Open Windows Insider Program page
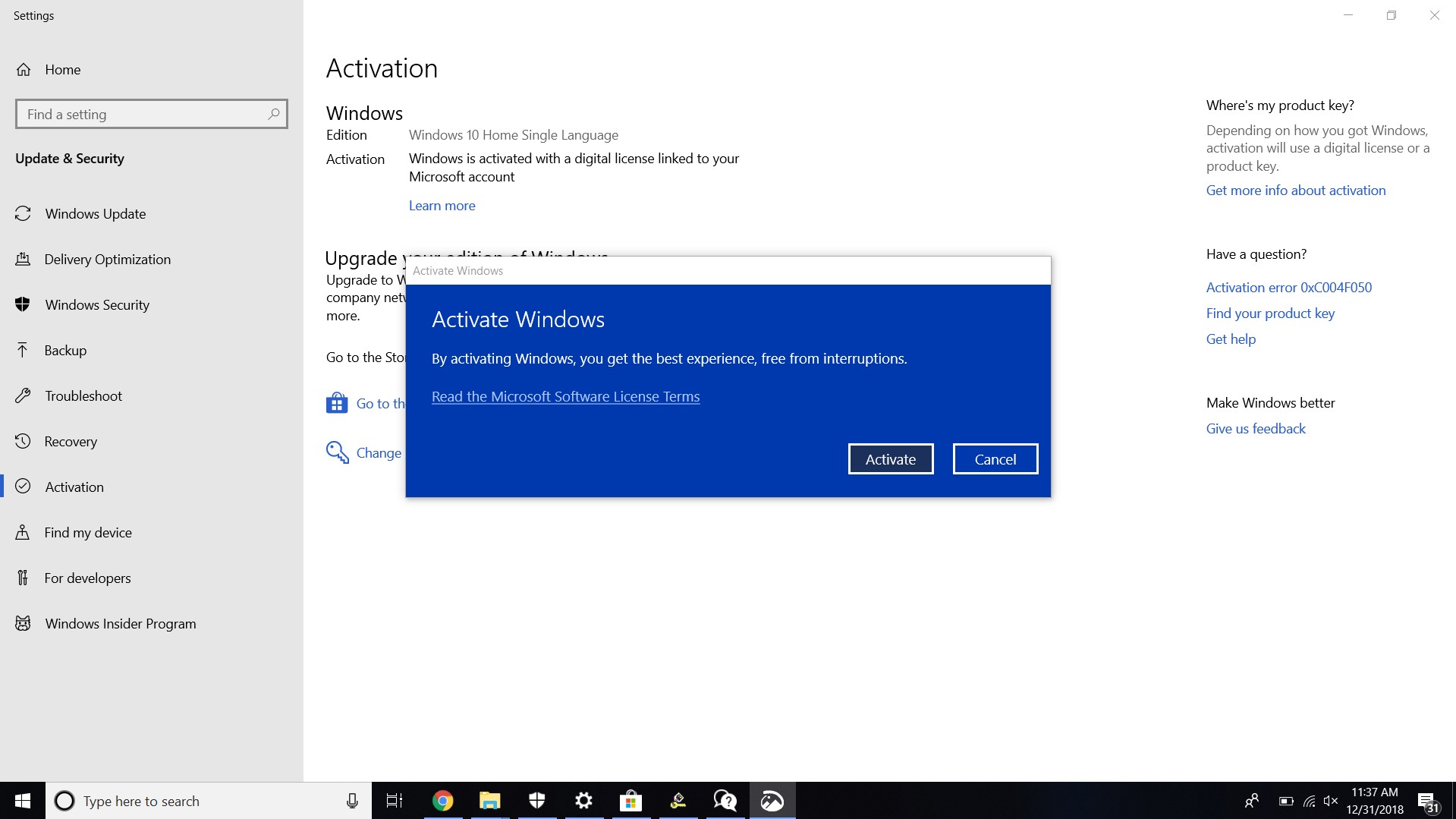The image size is (1456, 819). click(x=152, y=623)
